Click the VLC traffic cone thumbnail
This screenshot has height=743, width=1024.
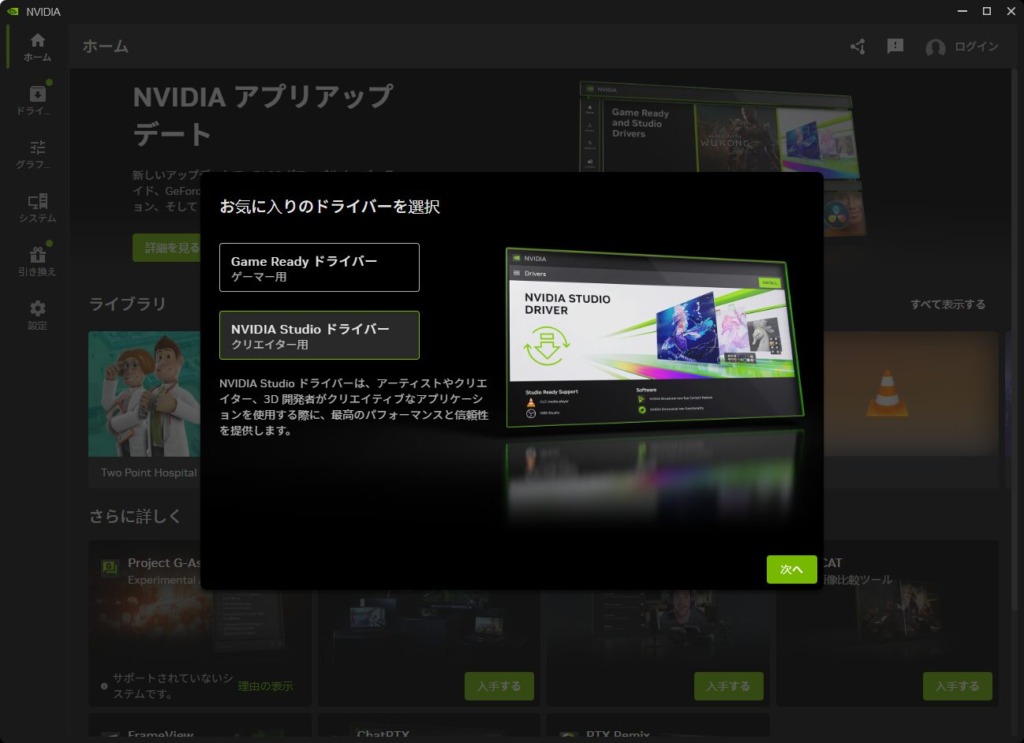pos(885,395)
